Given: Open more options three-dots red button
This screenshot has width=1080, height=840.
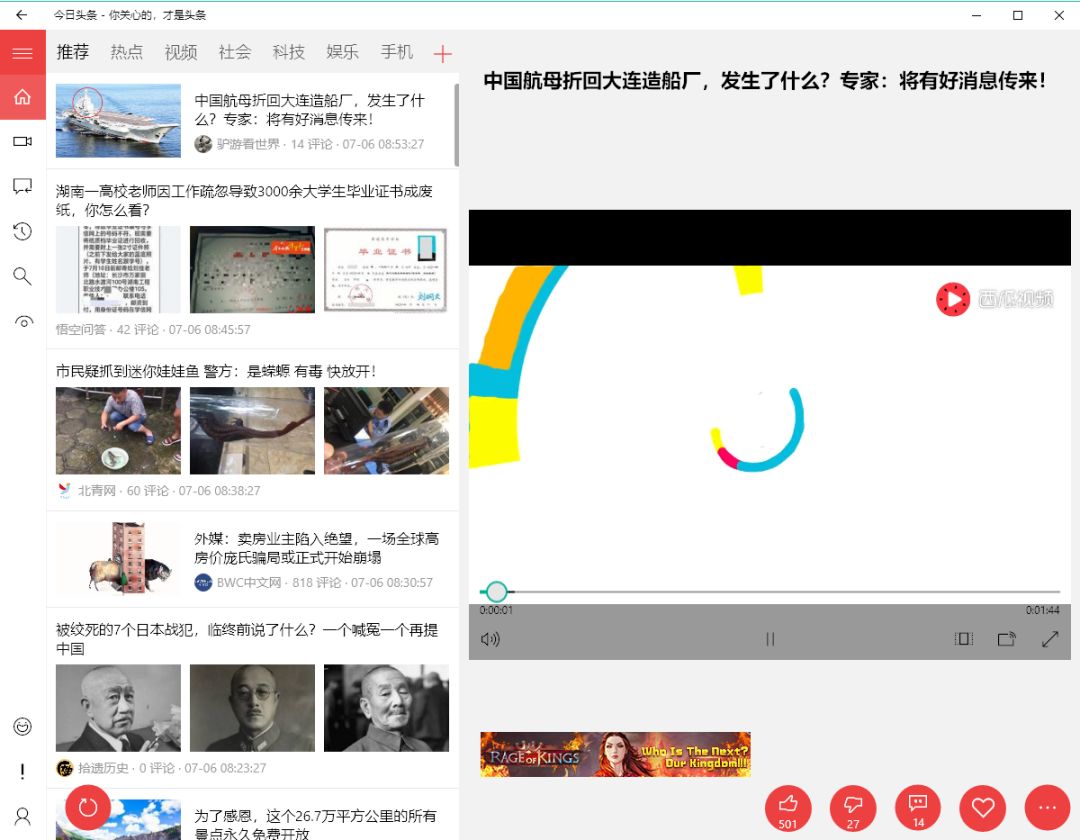Looking at the screenshot, I should (x=1048, y=808).
